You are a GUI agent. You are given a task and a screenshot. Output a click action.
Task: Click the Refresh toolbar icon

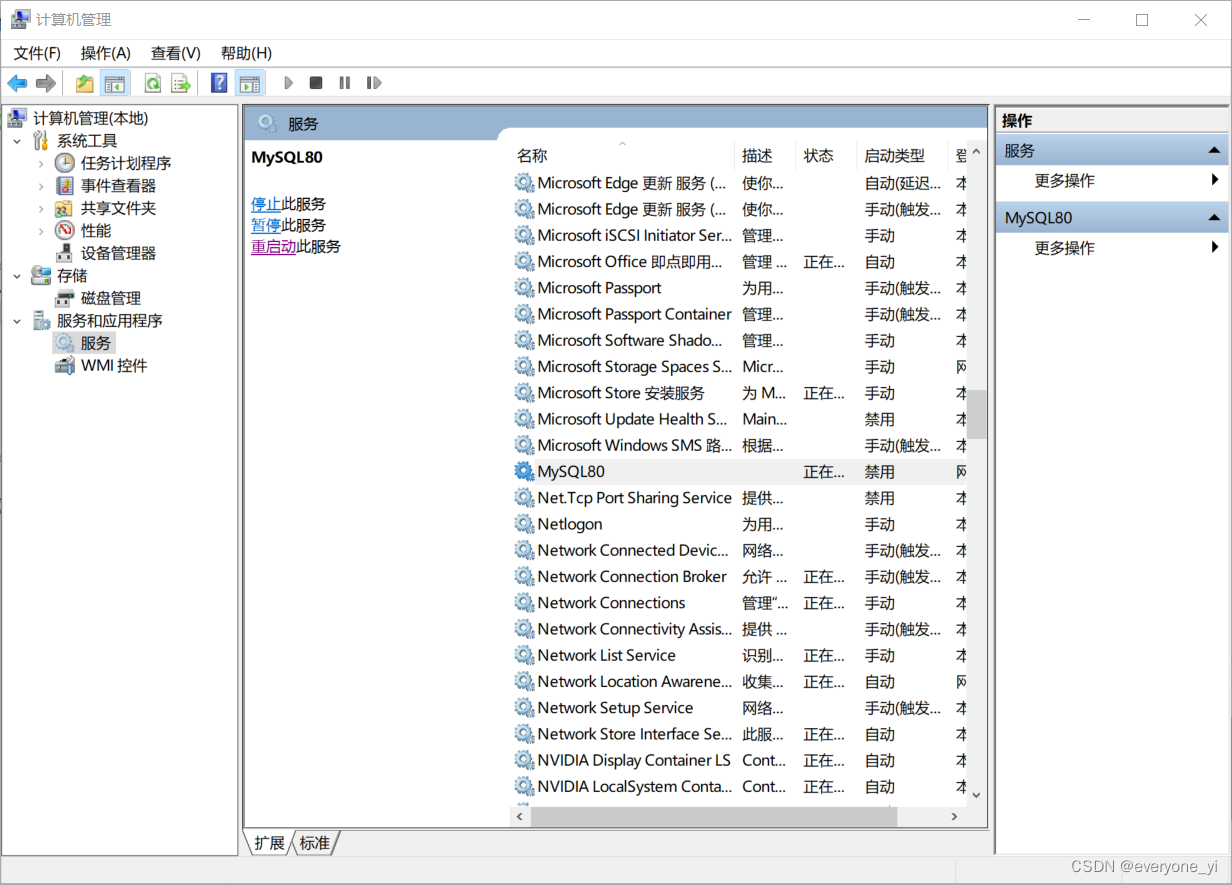[x=153, y=83]
